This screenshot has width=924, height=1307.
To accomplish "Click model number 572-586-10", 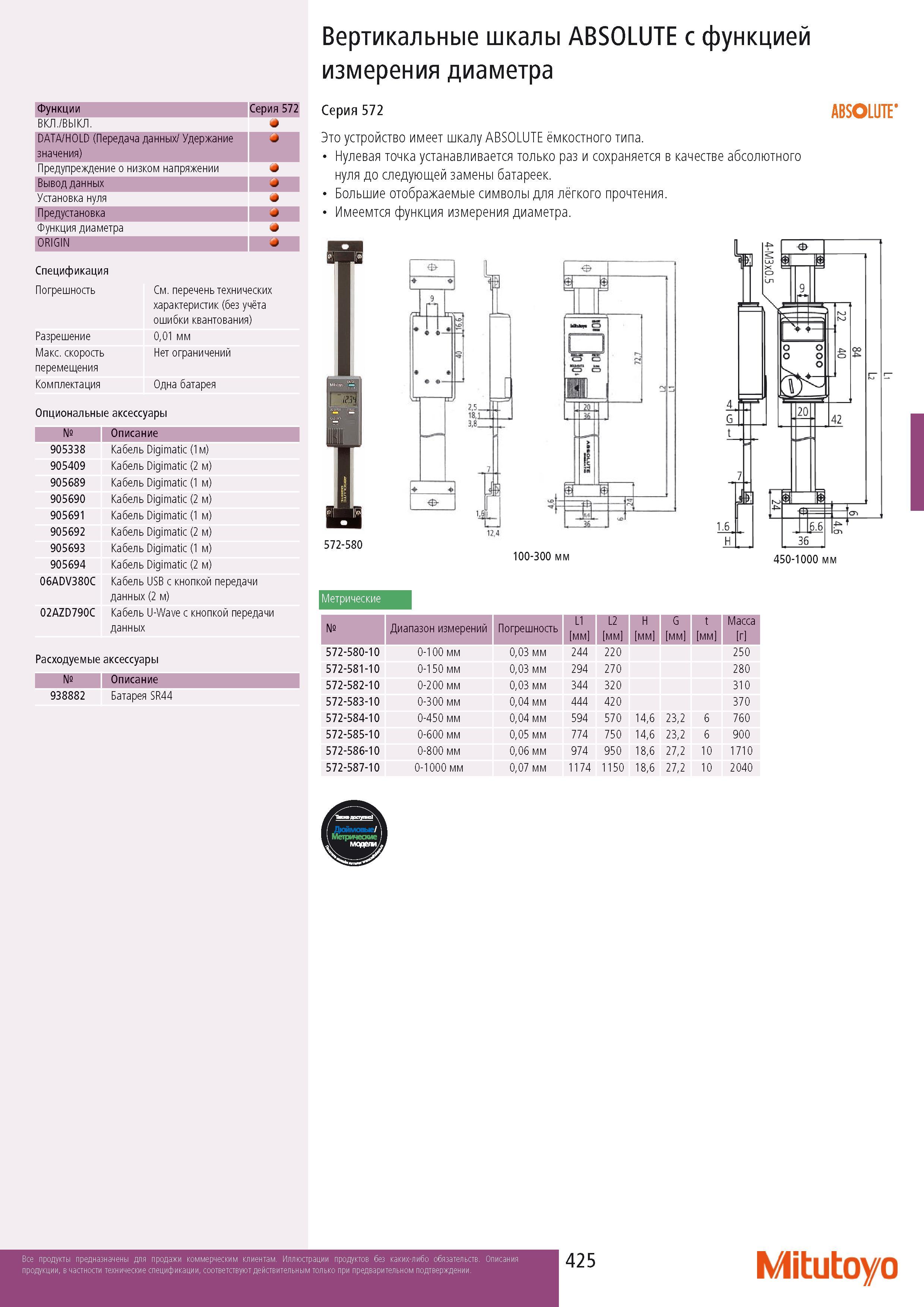I will click(x=352, y=751).
